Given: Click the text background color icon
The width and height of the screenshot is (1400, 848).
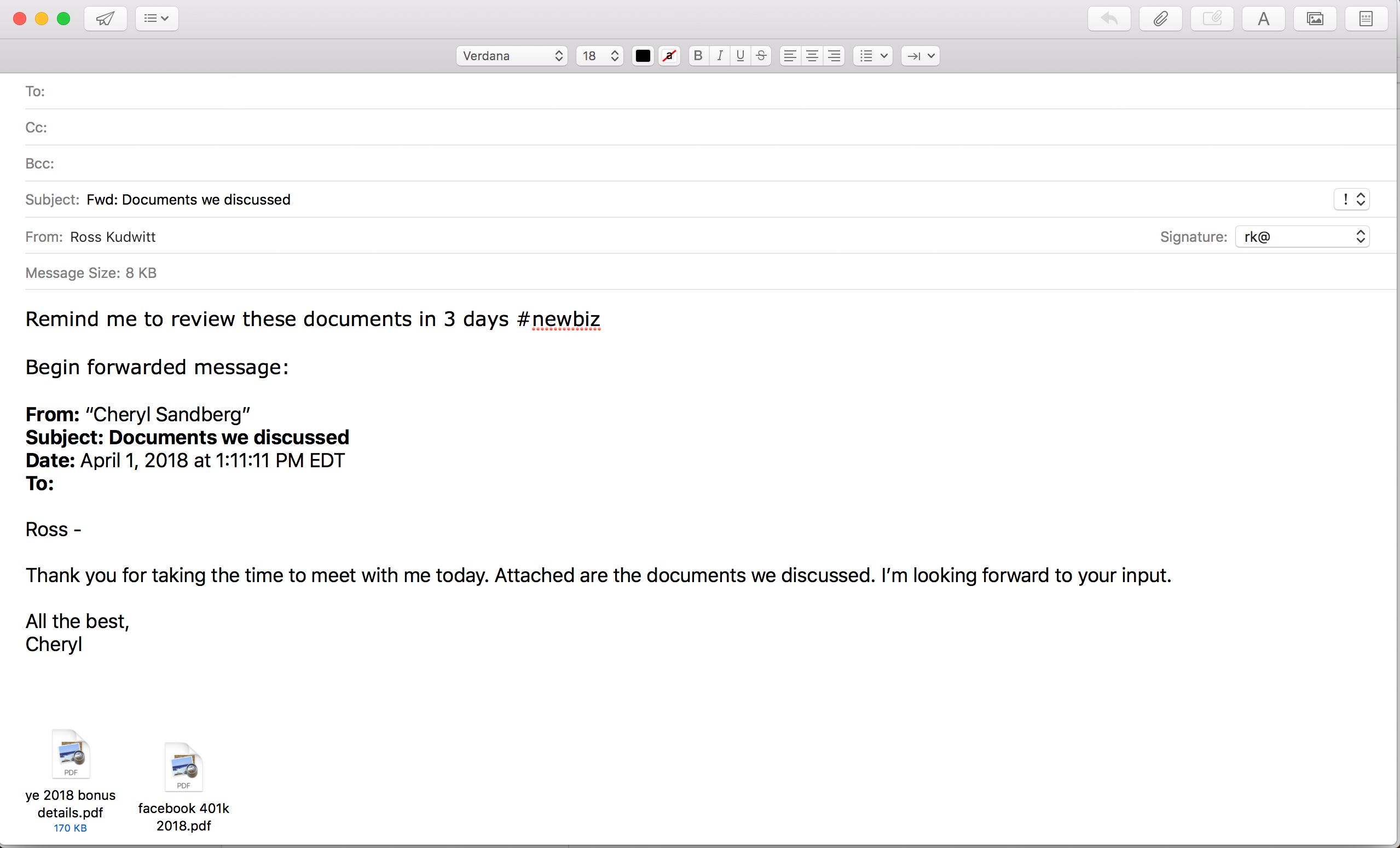Looking at the screenshot, I should (669, 56).
